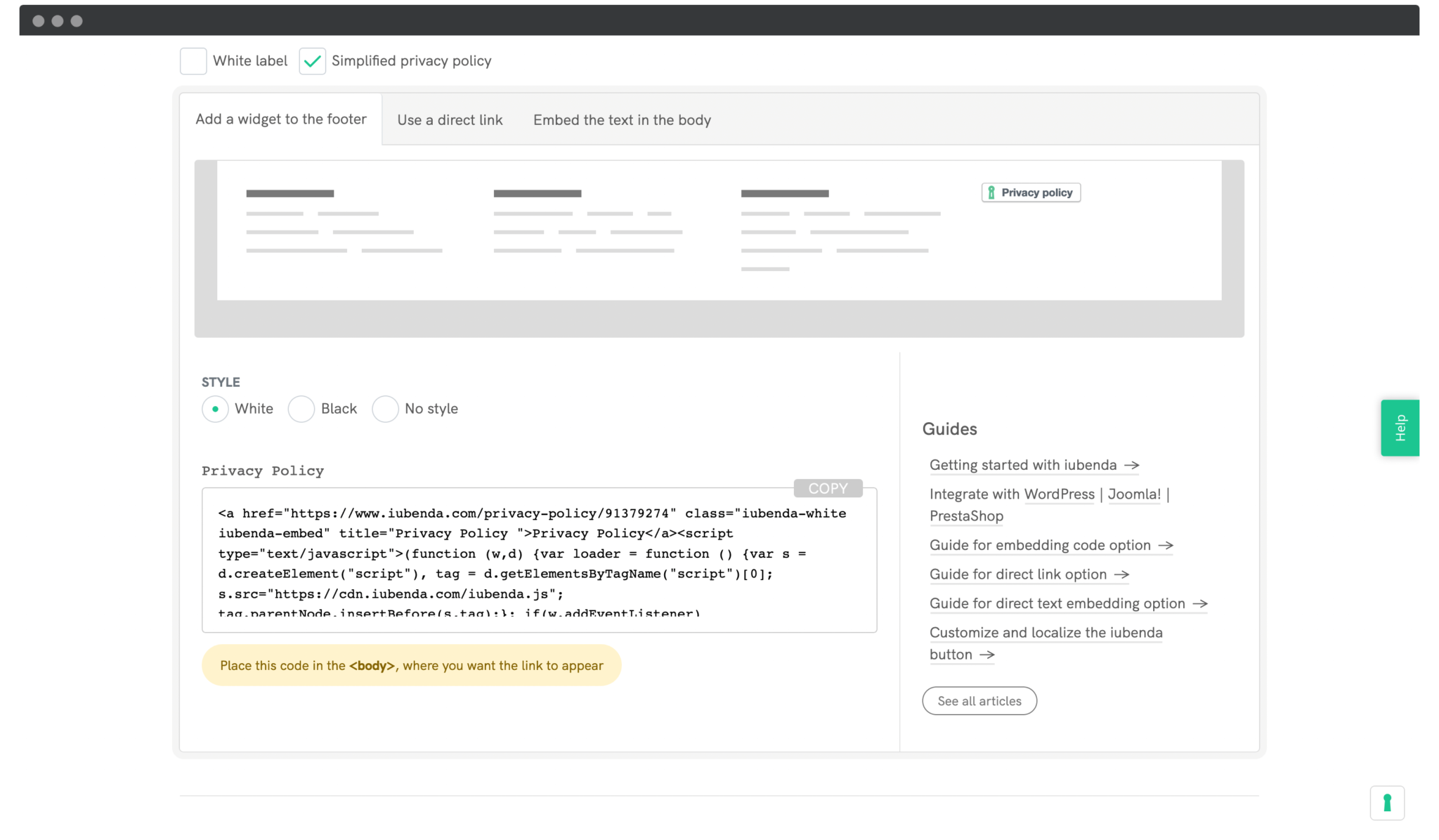Image resolution: width=1439 pixels, height=840 pixels.
Task: Open the Embed the text in the body tab
Action: click(x=622, y=119)
